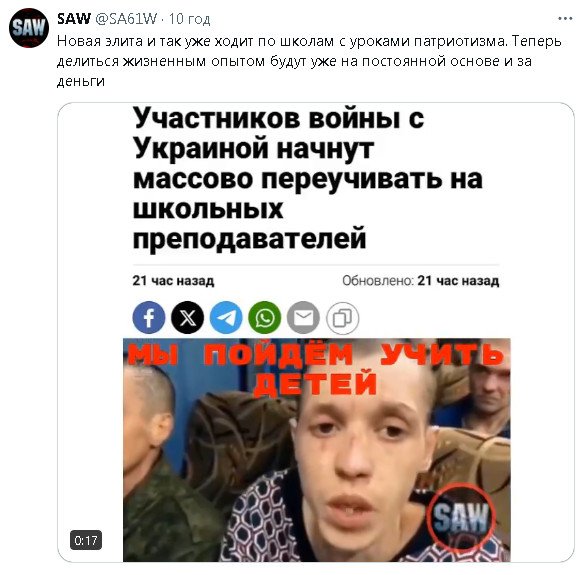Share article via X icon

click(x=187, y=318)
